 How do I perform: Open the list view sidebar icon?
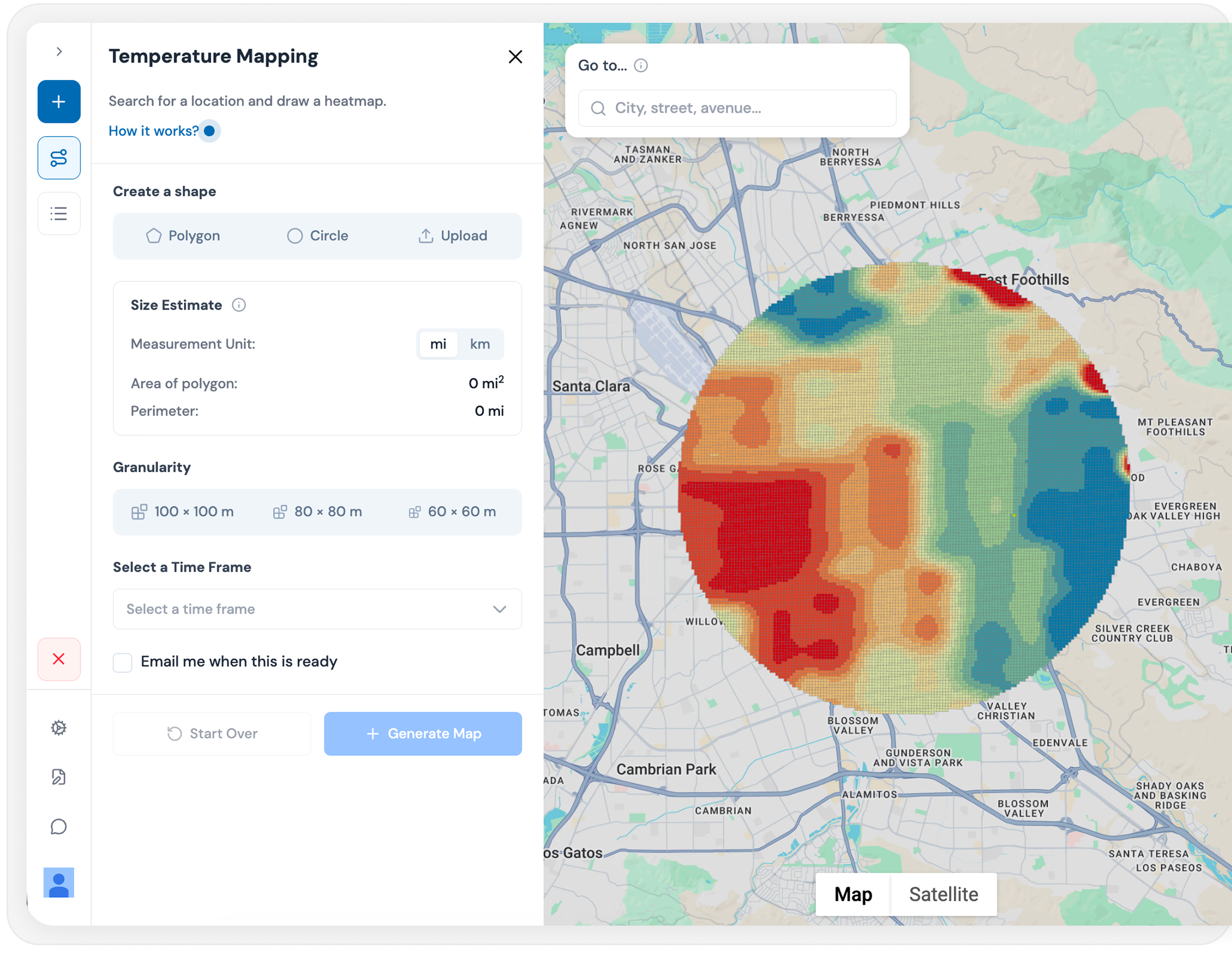pyautogui.click(x=59, y=214)
